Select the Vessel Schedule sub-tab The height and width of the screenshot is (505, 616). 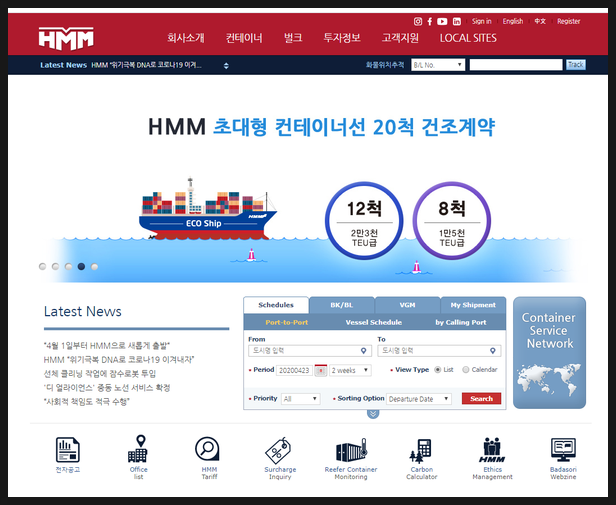click(x=374, y=323)
